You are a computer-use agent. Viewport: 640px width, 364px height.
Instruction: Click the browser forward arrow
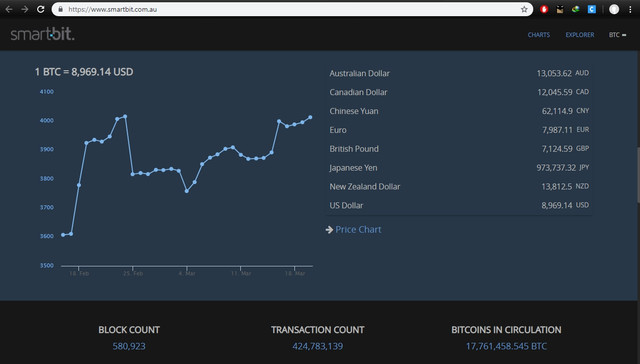[24, 9]
